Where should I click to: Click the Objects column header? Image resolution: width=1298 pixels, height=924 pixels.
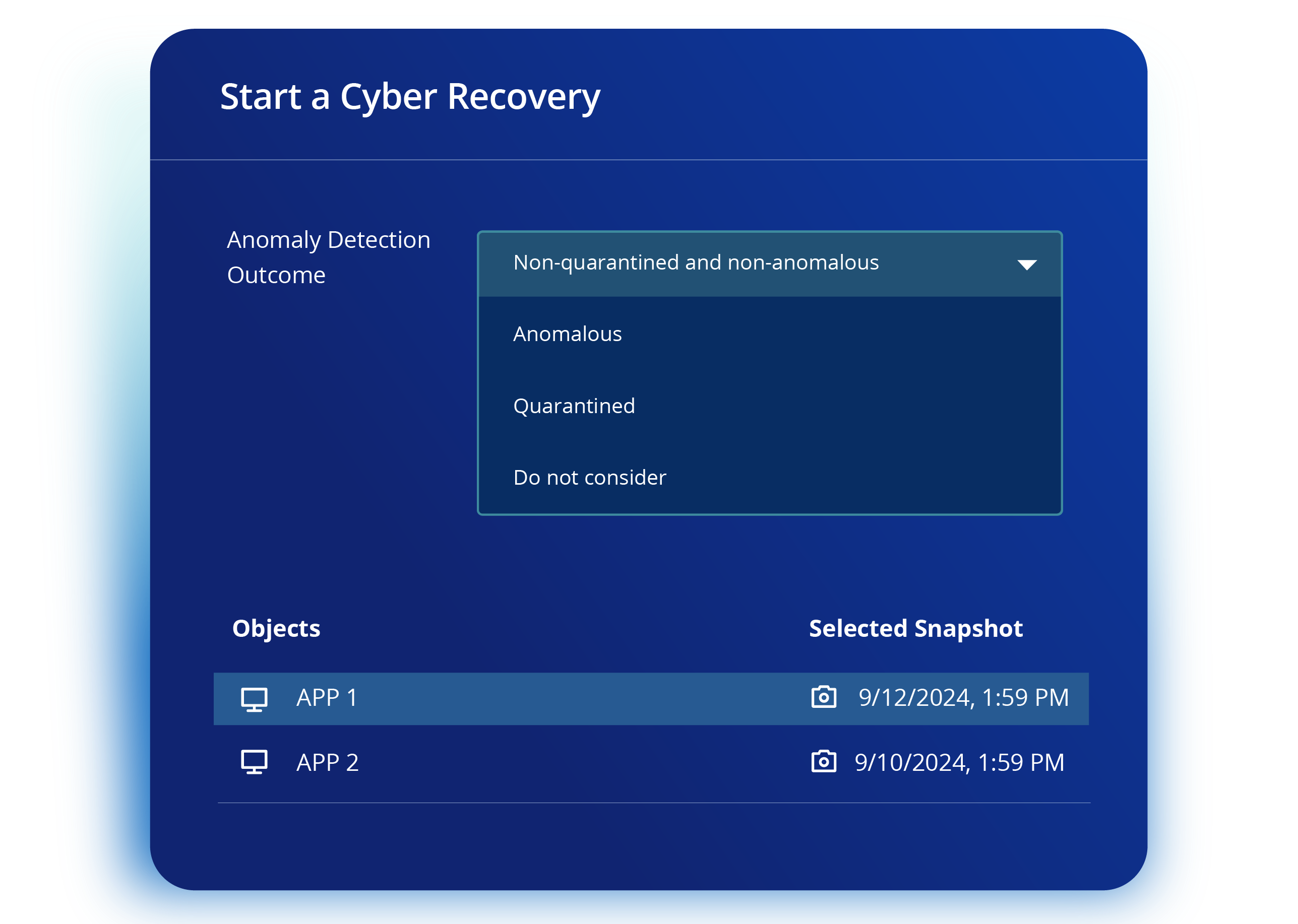pyautogui.click(x=276, y=629)
